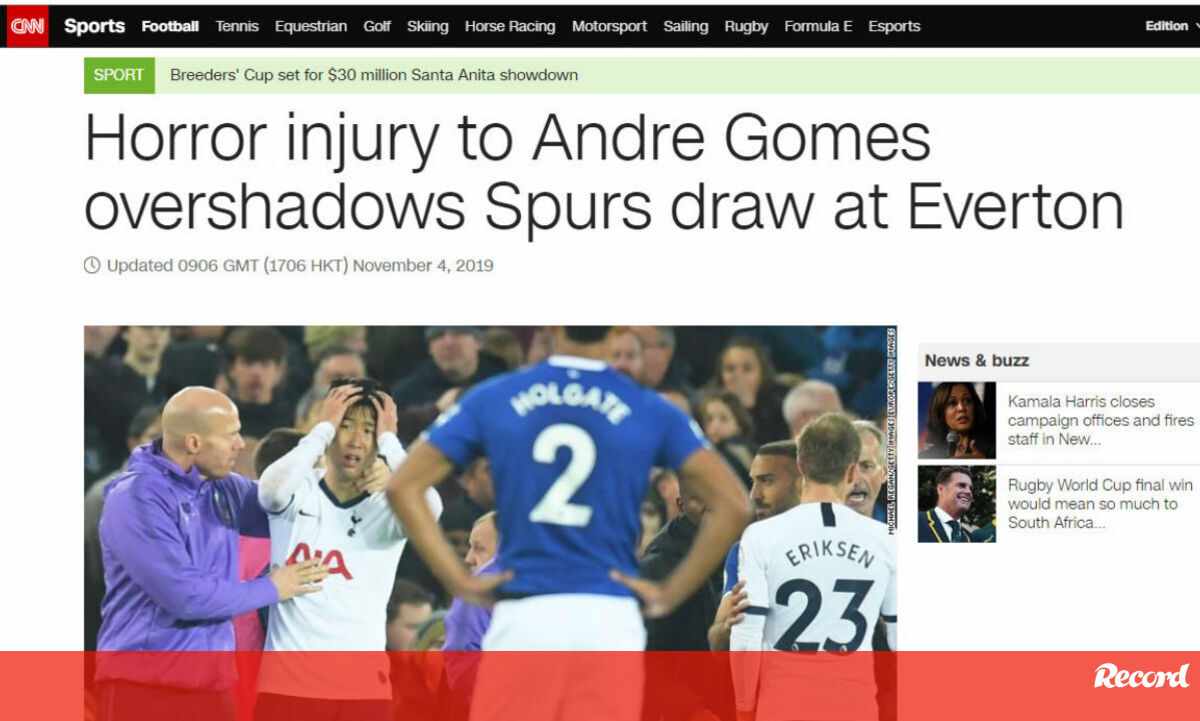The image size is (1200, 721).
Task: Open the Sports section heading
Action: (x=94, y=27)
